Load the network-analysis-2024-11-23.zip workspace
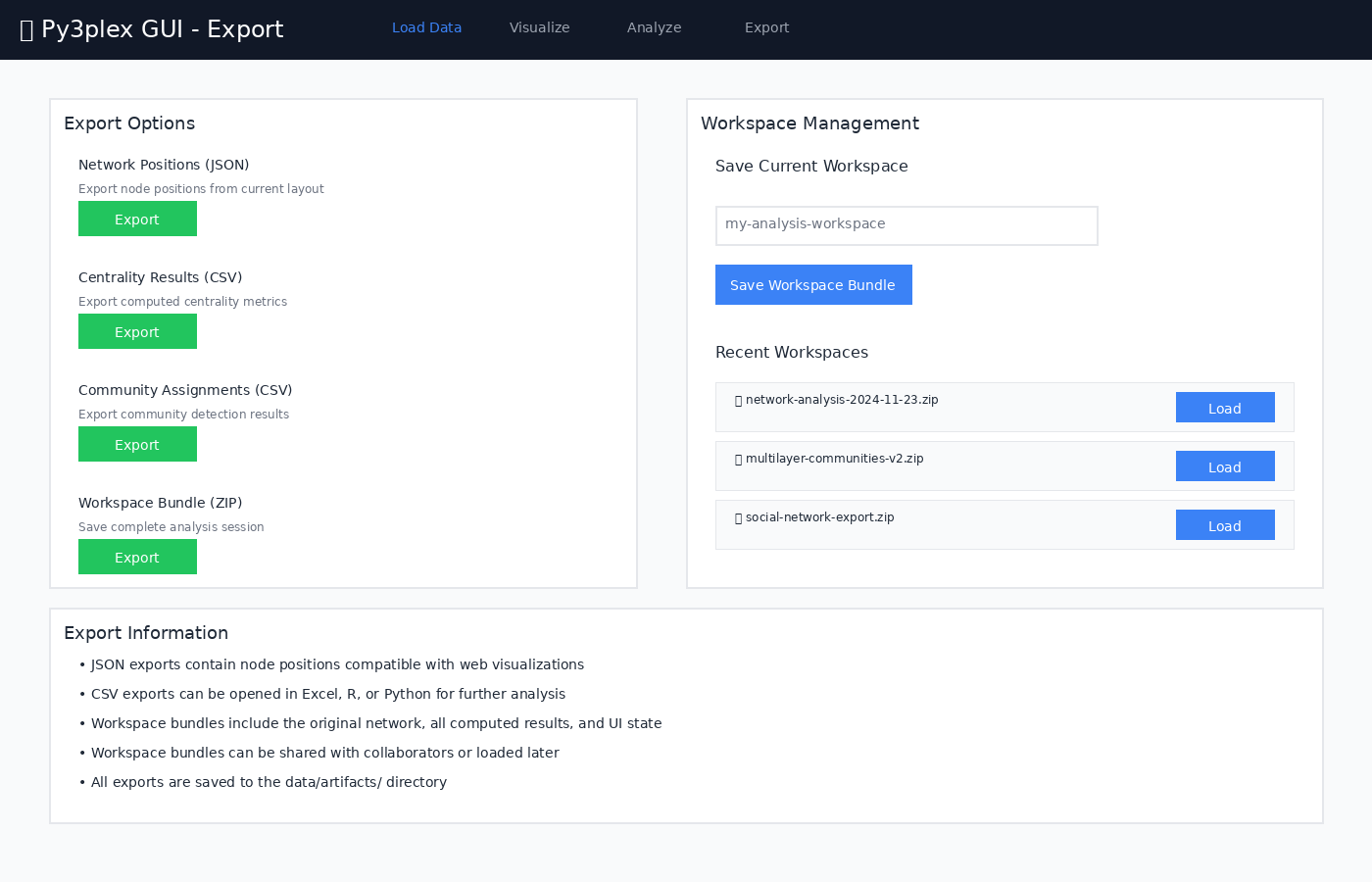The height and width of the screenshot is (882, 1372). [x=1225, y=408]
